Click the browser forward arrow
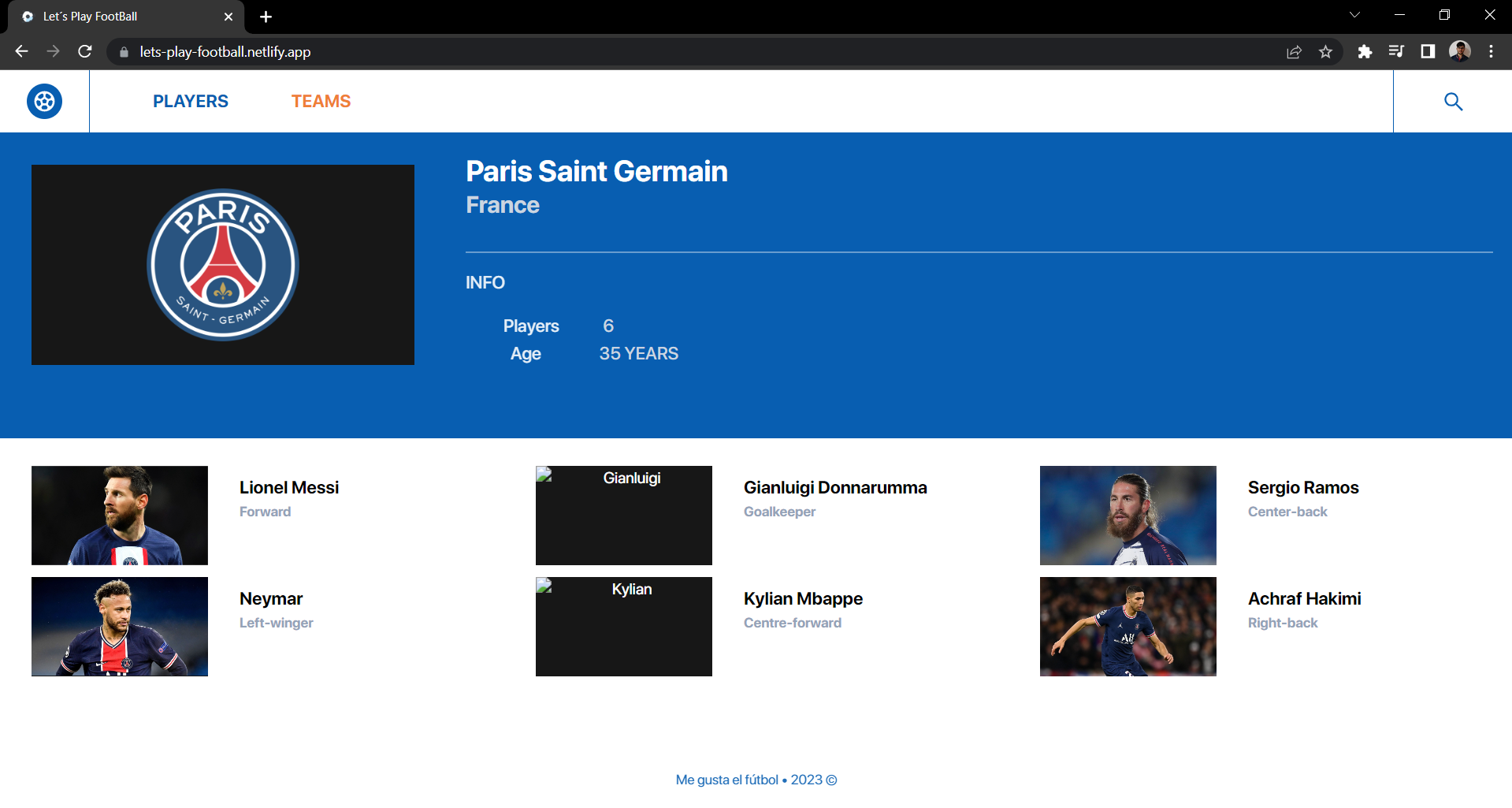Image resolution: width=1512 pixels, height=808 pixels. (53, 51)
